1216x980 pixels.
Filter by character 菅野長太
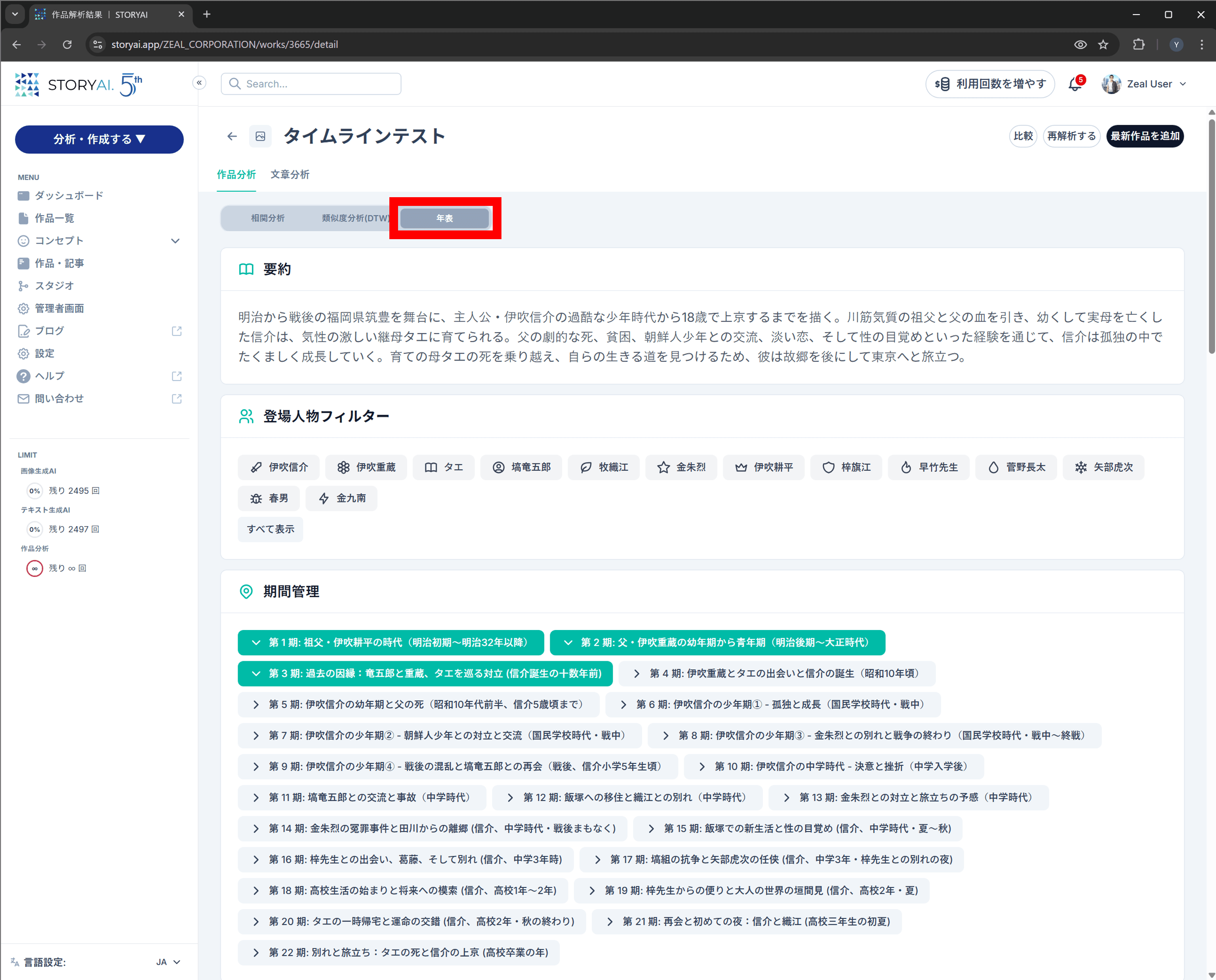(1016, 467)
